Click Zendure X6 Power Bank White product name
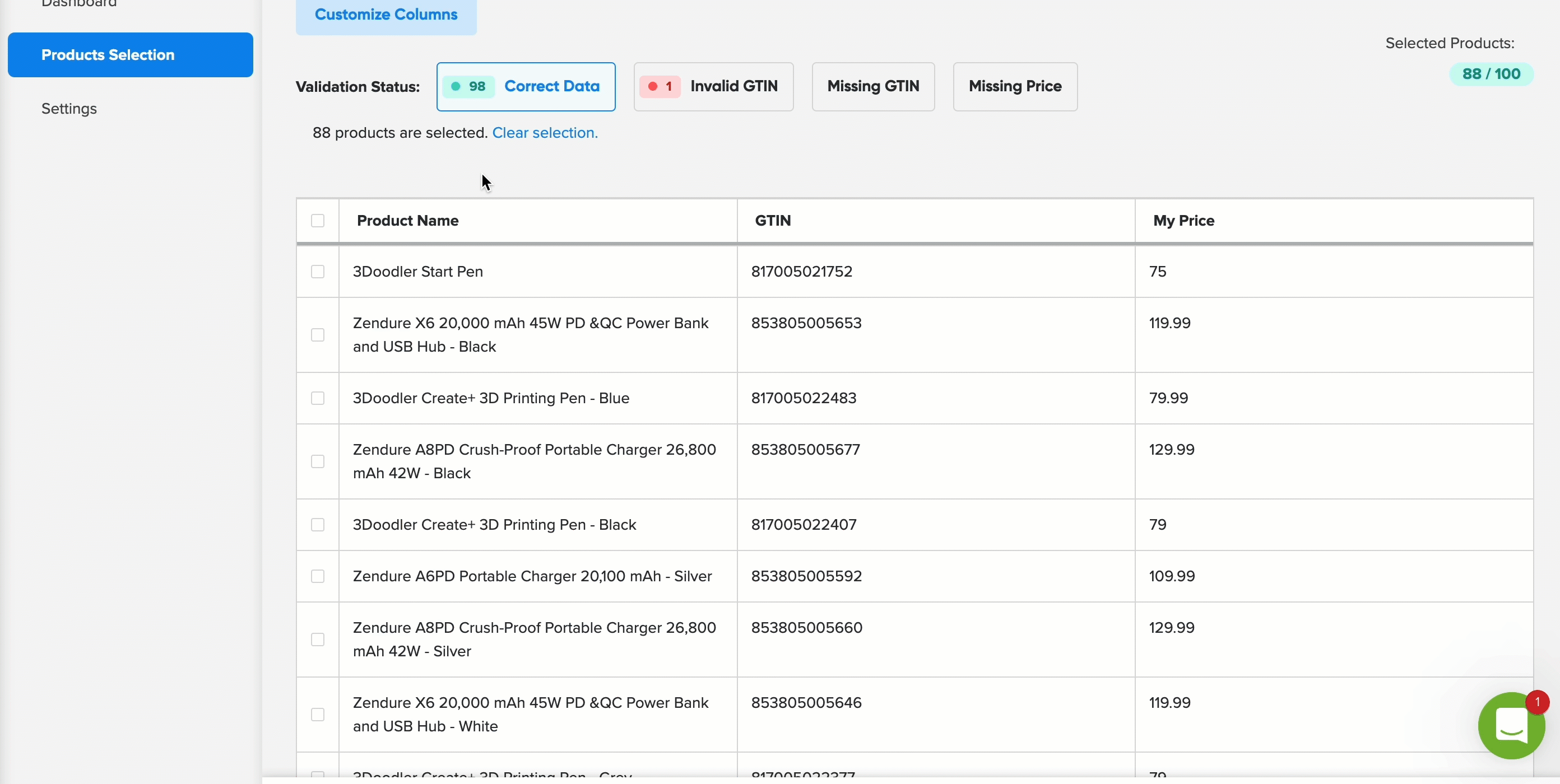The width and height of the screenshot is (1560, 784). point(531,715)
